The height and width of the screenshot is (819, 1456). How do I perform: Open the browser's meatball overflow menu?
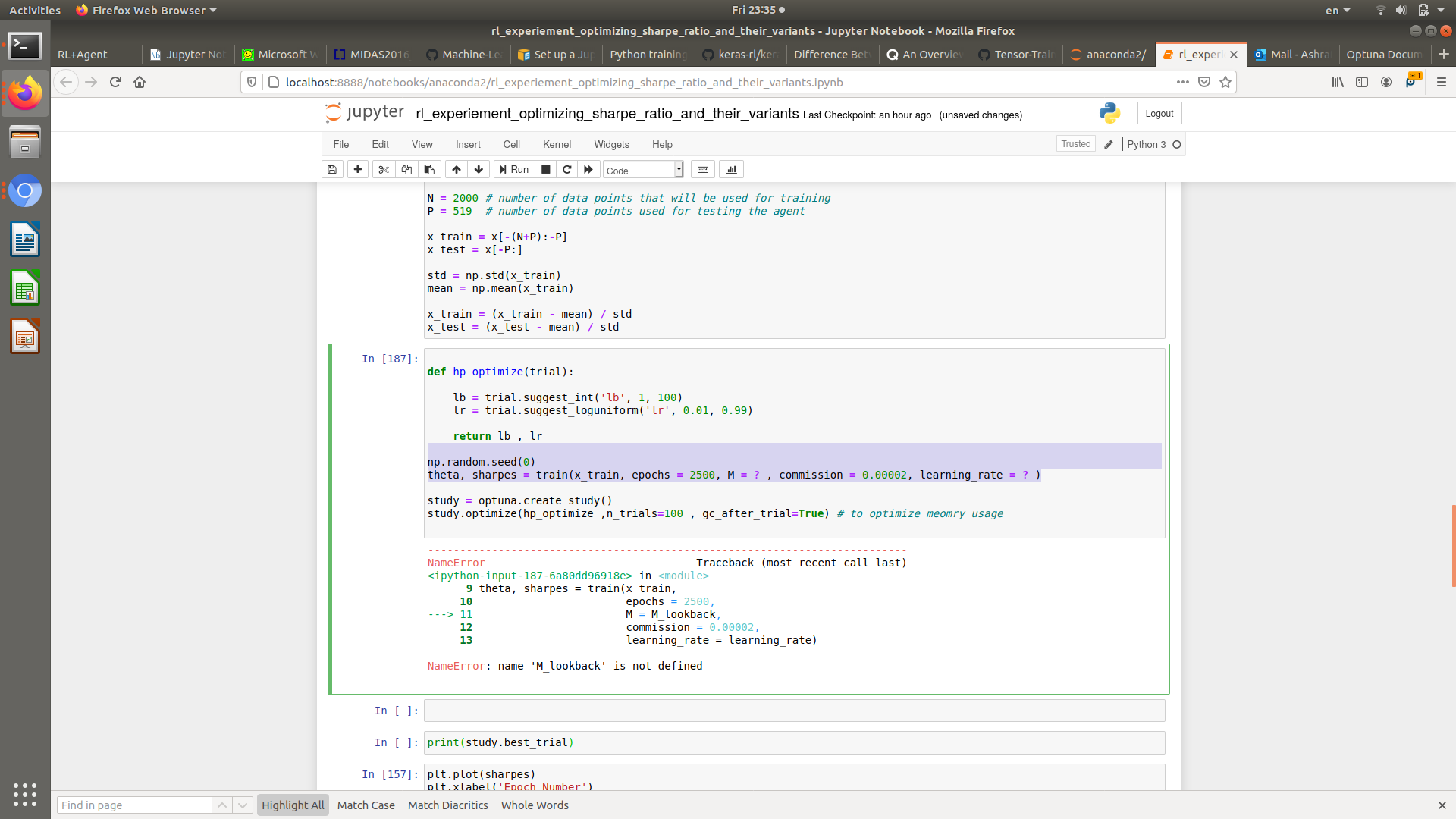coord(1183,82)
